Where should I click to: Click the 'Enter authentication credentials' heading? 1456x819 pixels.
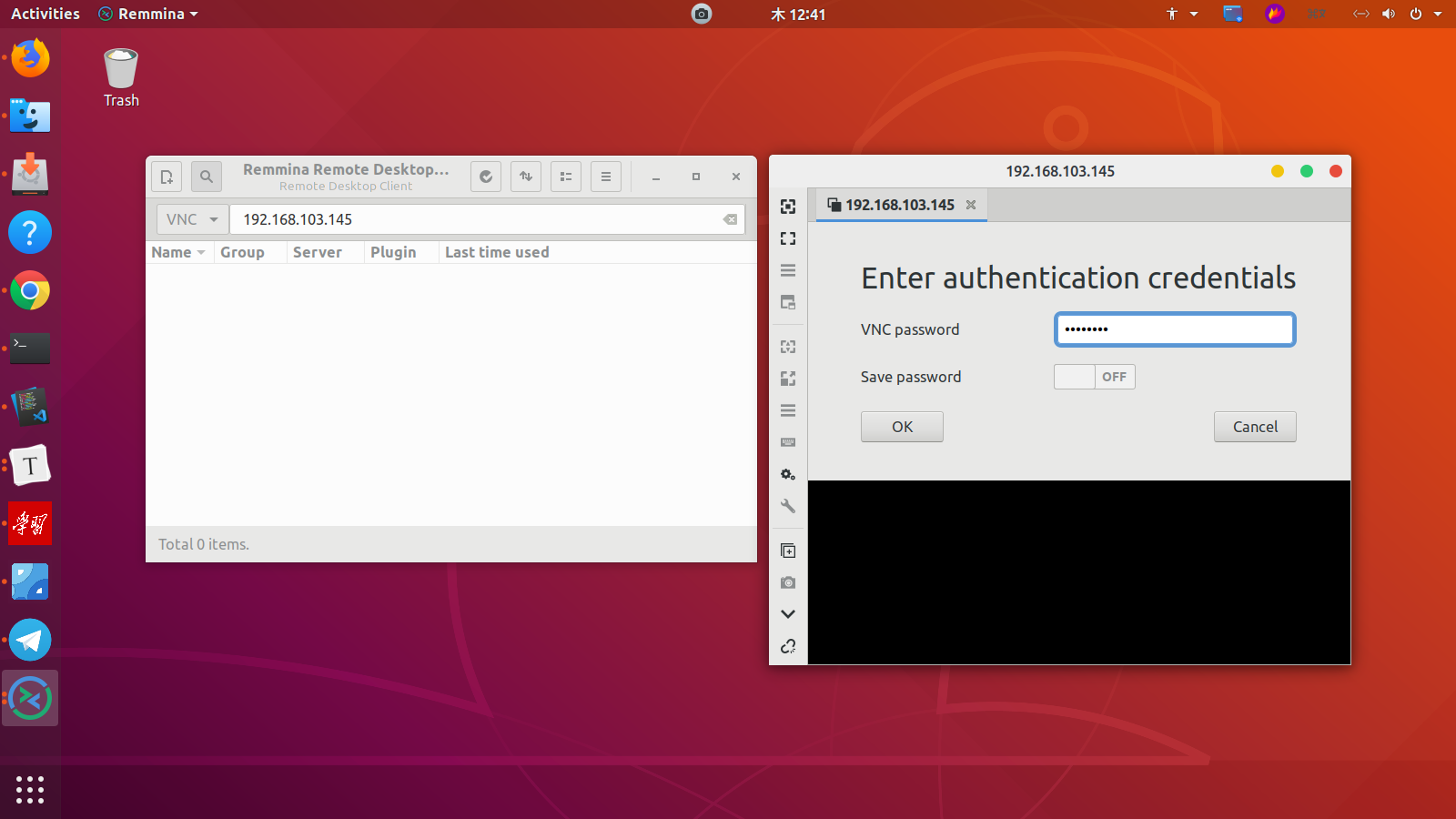[1078, 278]
